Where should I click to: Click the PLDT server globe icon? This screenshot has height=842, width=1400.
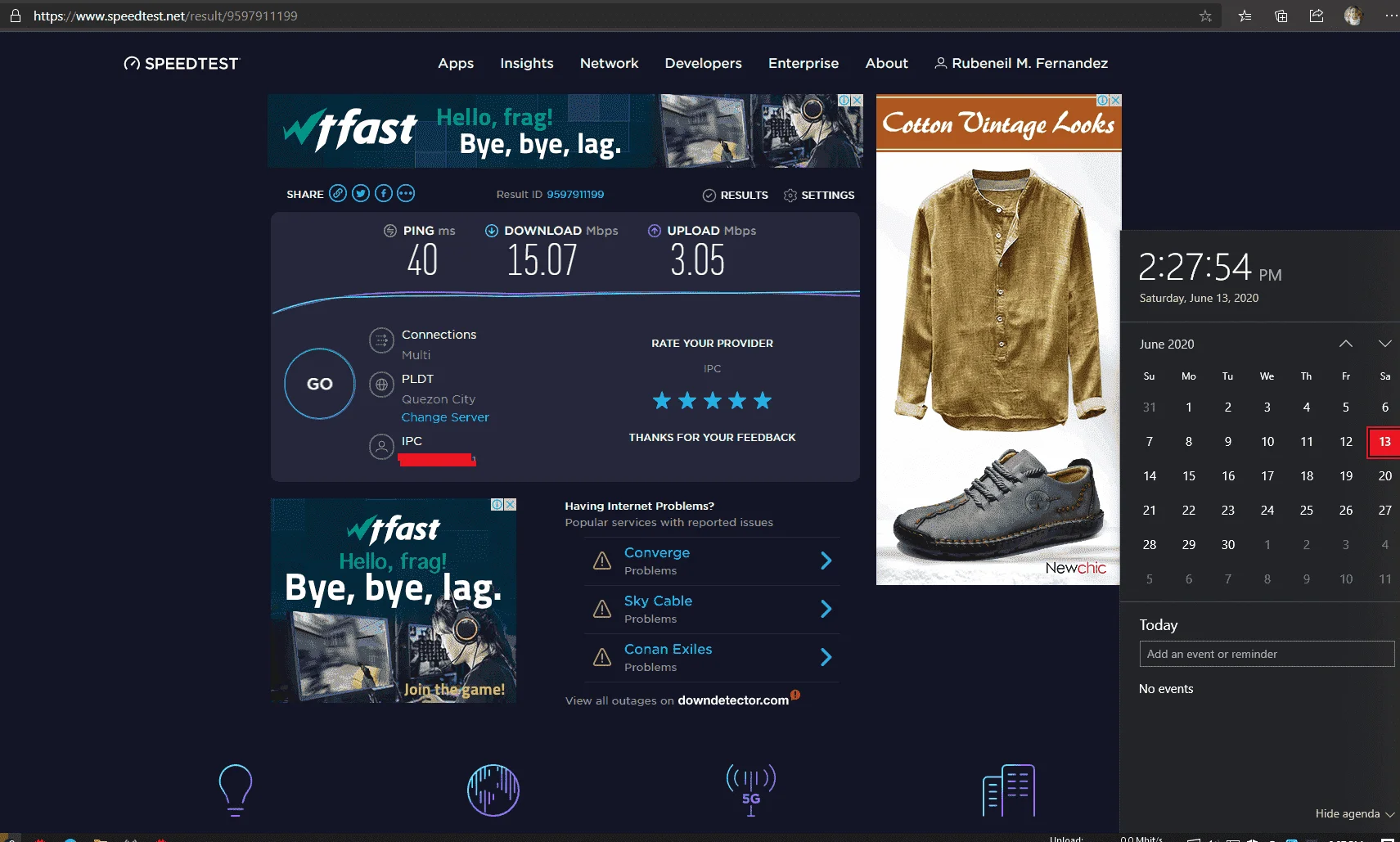click(x=381, y=384)
